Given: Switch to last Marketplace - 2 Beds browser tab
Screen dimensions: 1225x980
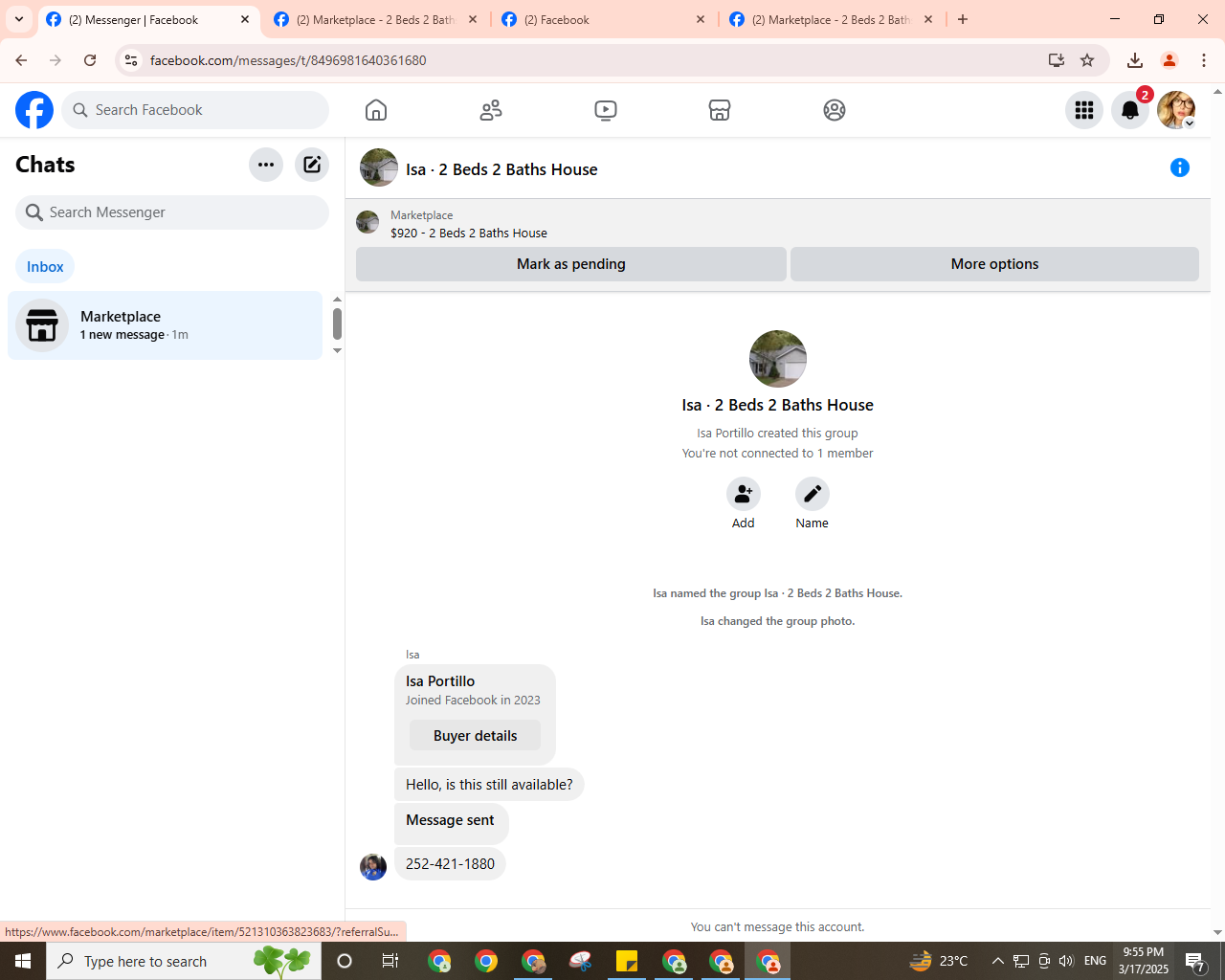Looking at the screenshot, I should coord(830,19).
